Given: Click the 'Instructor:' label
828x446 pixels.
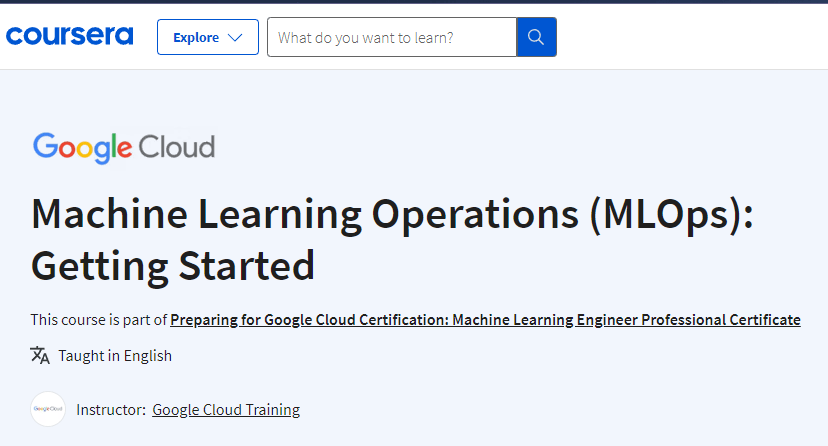Looking at the screenshot, I should point(111,410).
